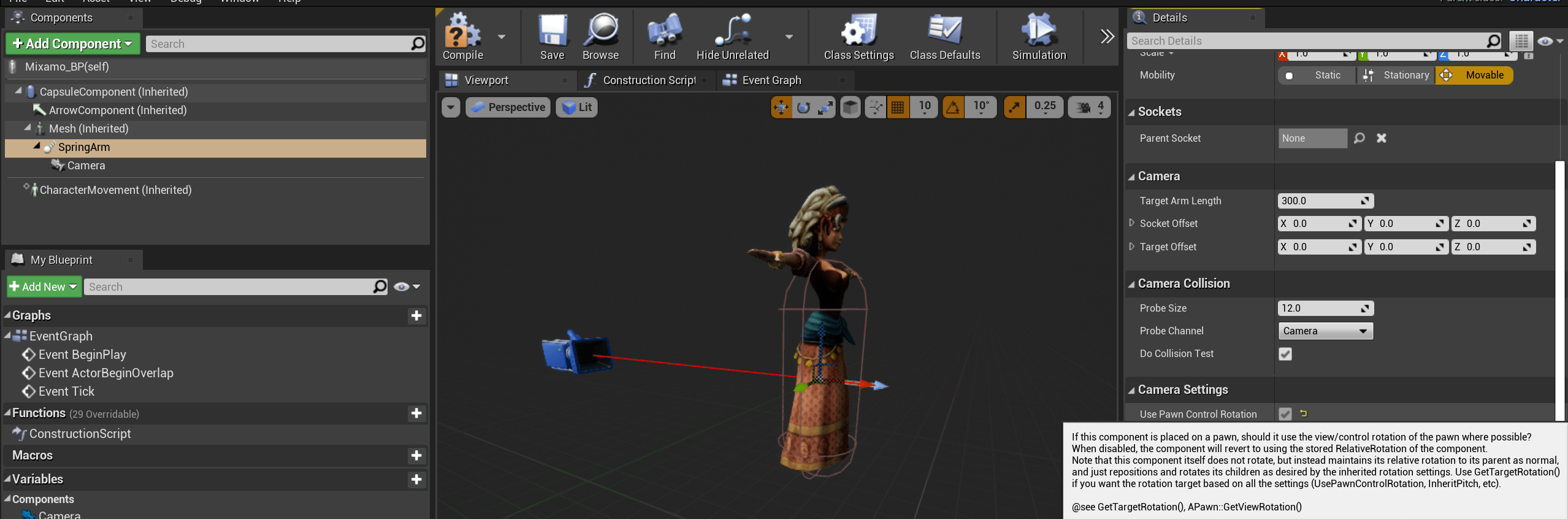Select Mixamo_BP(self) root row

(215, 67)
